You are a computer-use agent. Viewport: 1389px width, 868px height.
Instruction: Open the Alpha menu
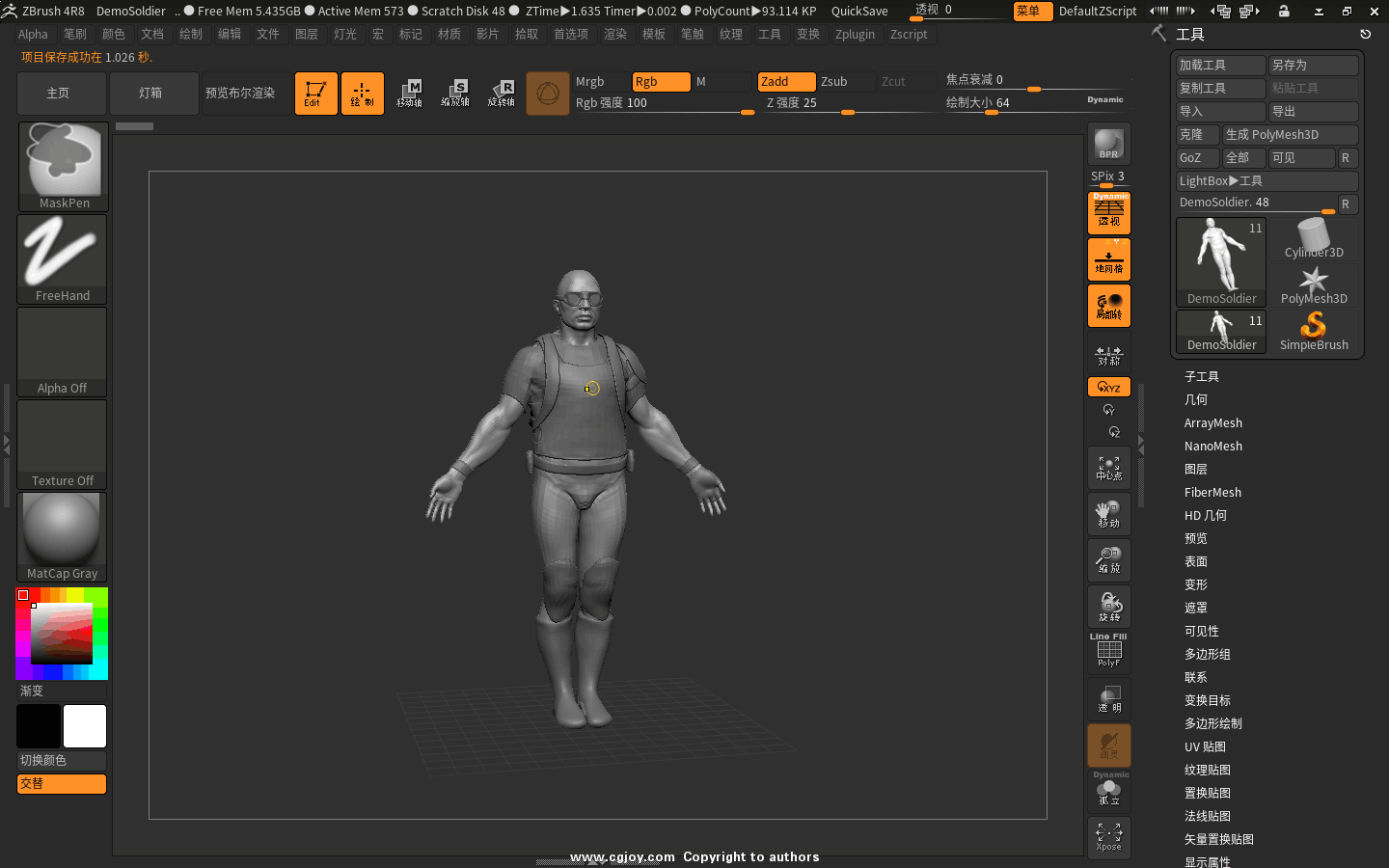tap(33, 34)
